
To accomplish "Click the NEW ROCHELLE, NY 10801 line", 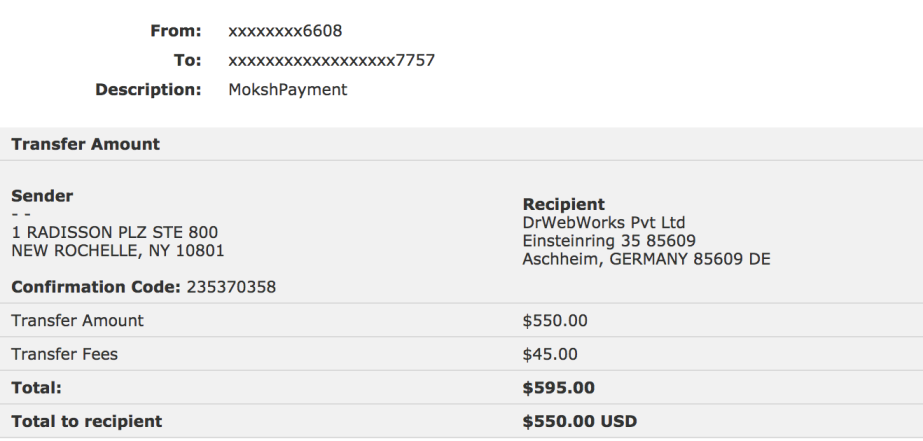I will coord(117,250).
